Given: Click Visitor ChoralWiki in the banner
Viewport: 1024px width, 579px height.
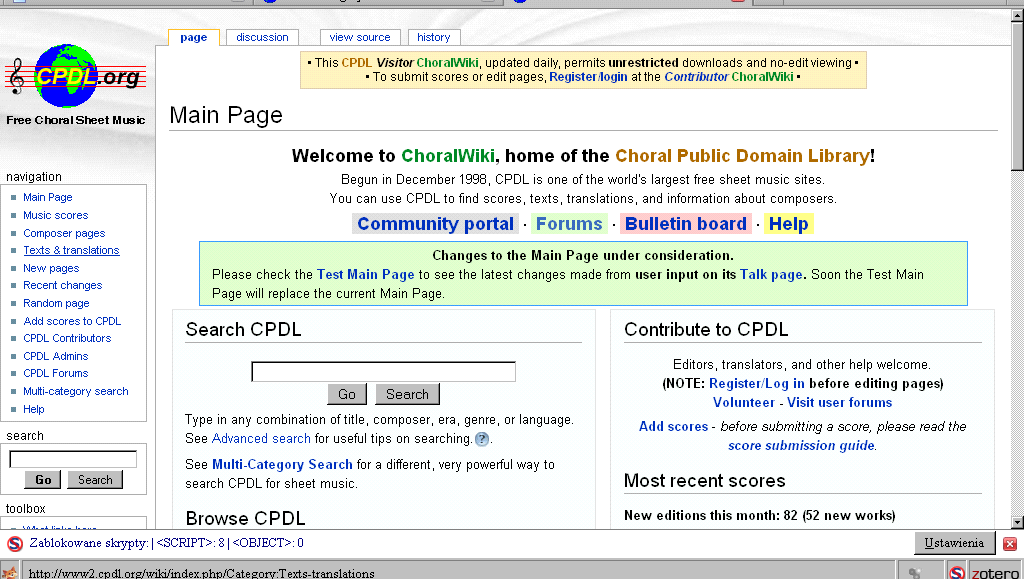Looking at the screenshot, I should point(427,63).
